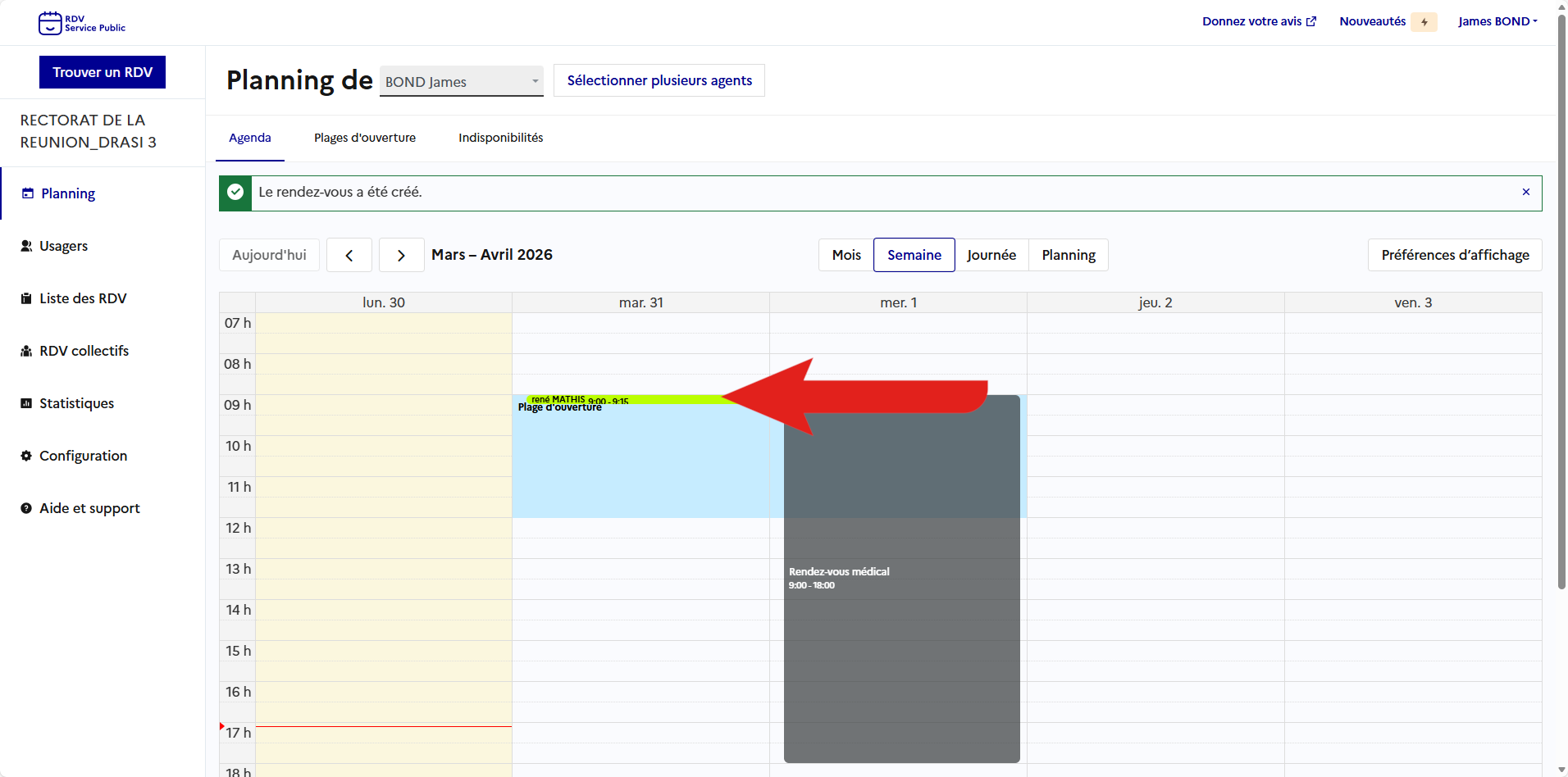Click the ven. 3 column header
The image size is (1568, 777).
pos(1413,302)
